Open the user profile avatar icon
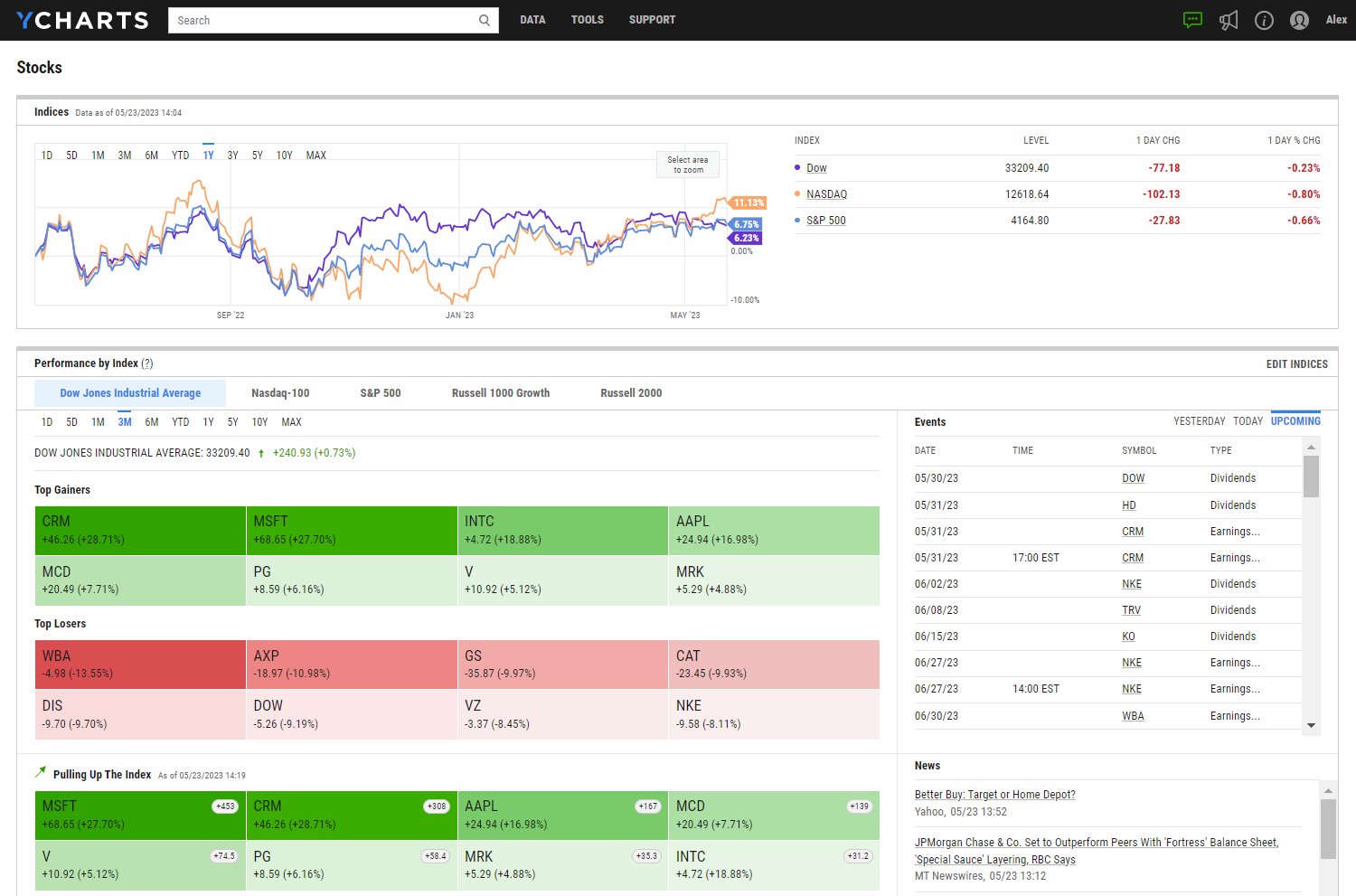The image size is (1356, 896). tap(1299, 20)
